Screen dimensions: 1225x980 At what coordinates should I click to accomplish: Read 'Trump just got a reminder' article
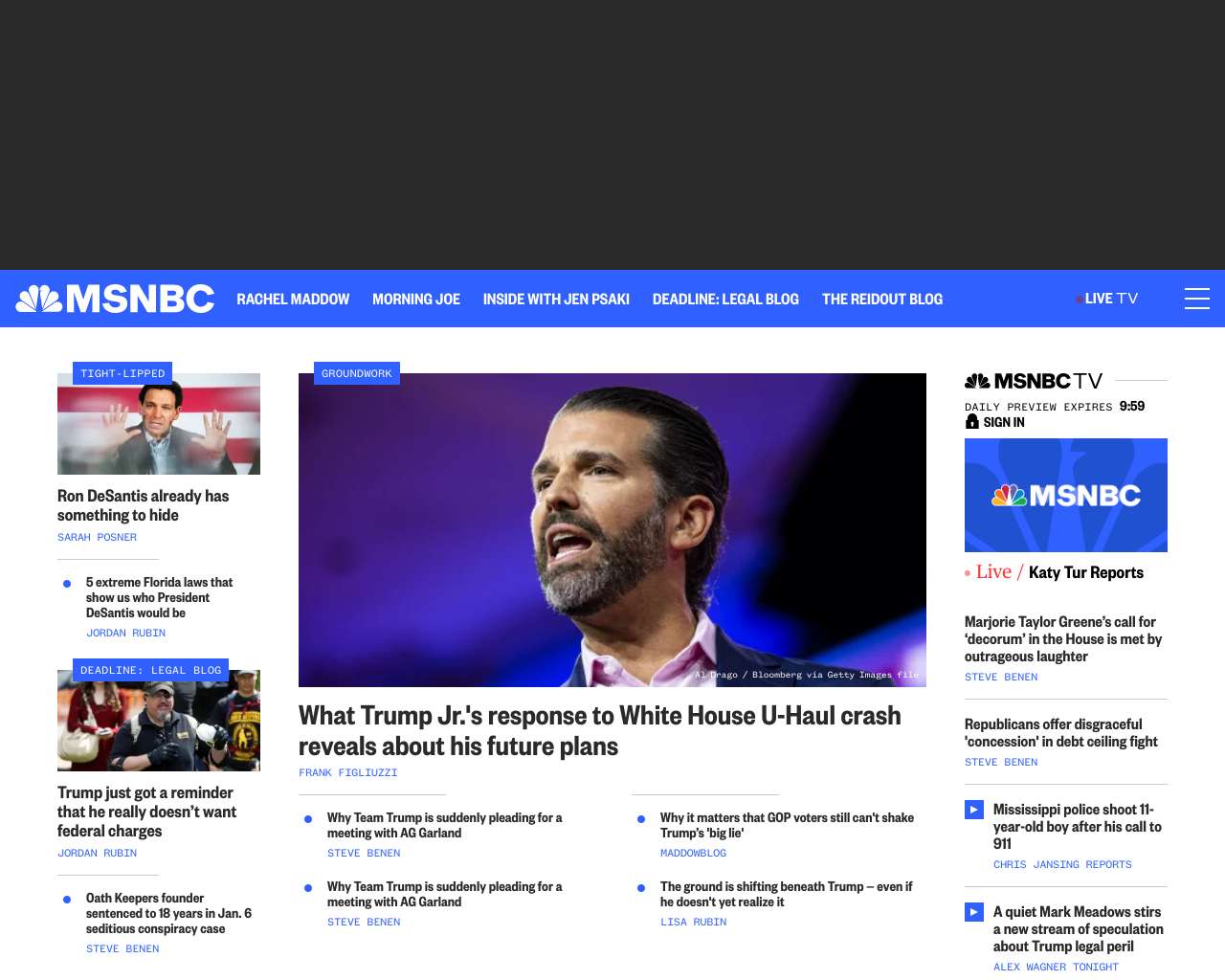pyautogui.click(x=146, y=812)
